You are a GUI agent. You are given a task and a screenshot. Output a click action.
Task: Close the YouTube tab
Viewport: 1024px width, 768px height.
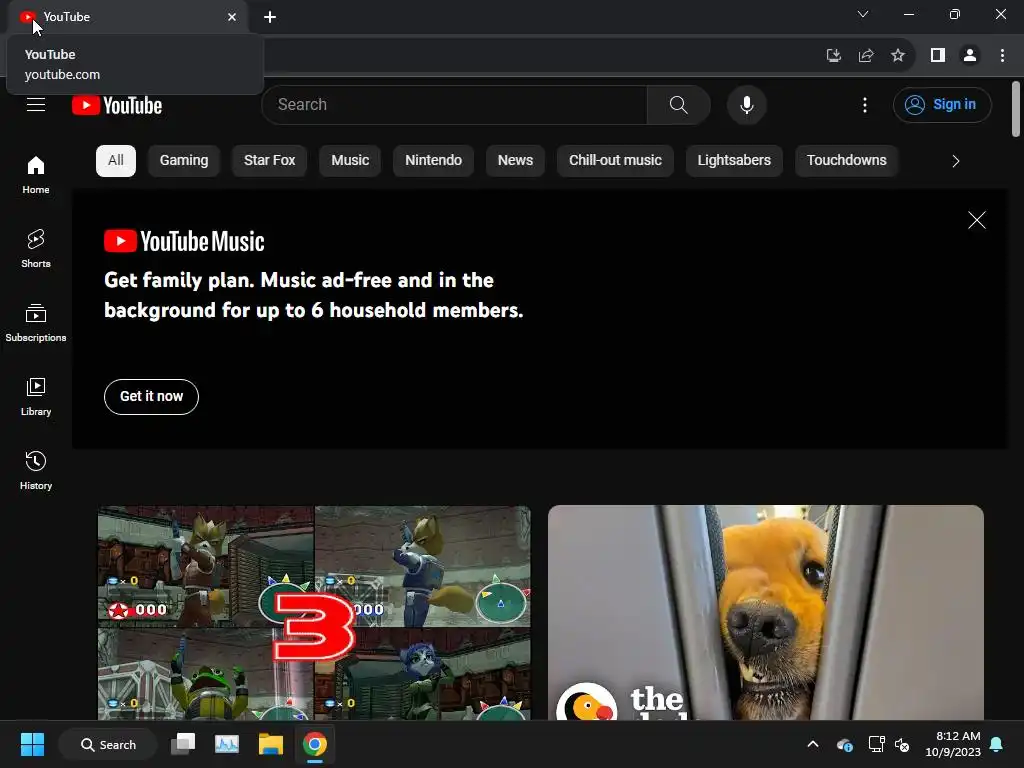coord(232,17)
